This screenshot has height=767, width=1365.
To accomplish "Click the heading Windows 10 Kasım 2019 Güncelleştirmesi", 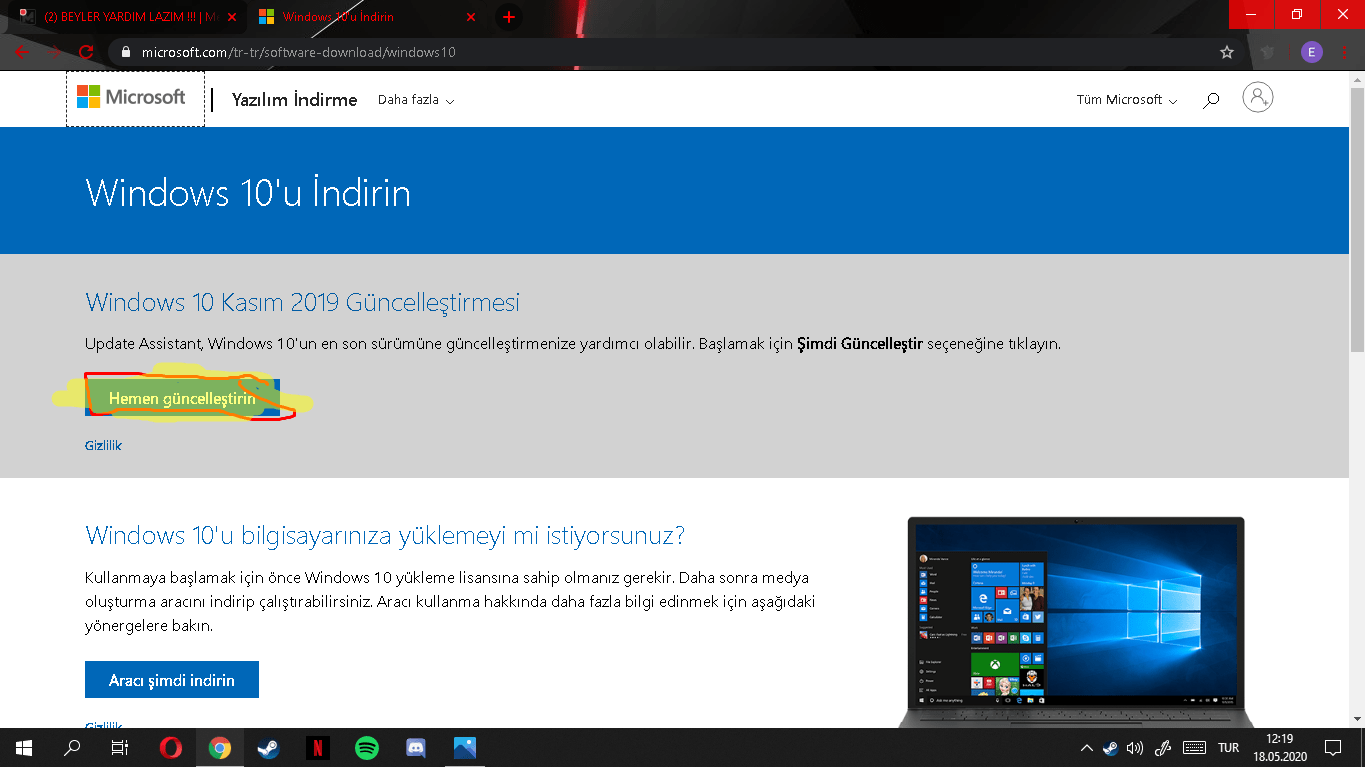I will click(x=302, y=302).
